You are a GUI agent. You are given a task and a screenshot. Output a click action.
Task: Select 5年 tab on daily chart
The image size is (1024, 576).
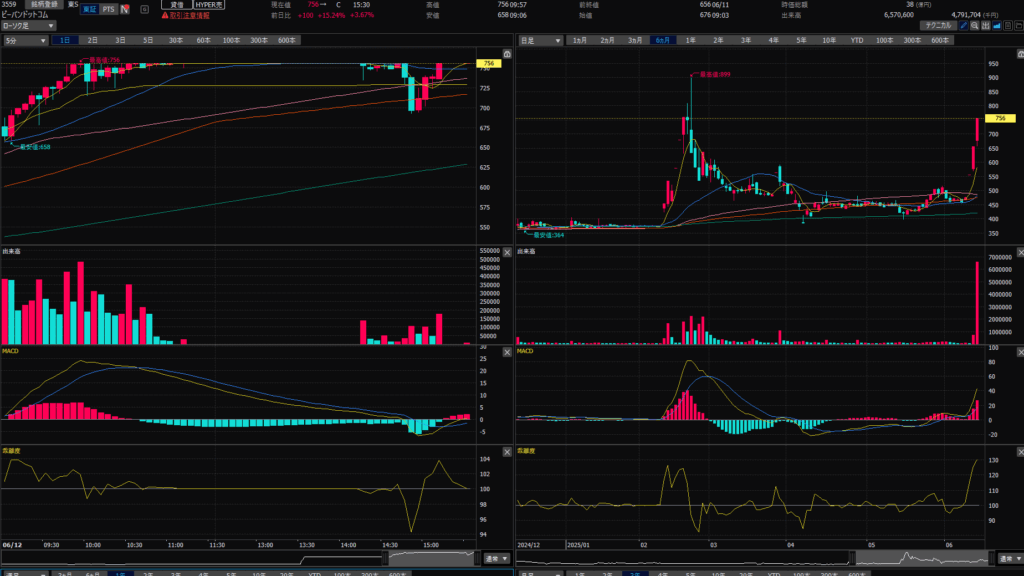pos(801,40)
